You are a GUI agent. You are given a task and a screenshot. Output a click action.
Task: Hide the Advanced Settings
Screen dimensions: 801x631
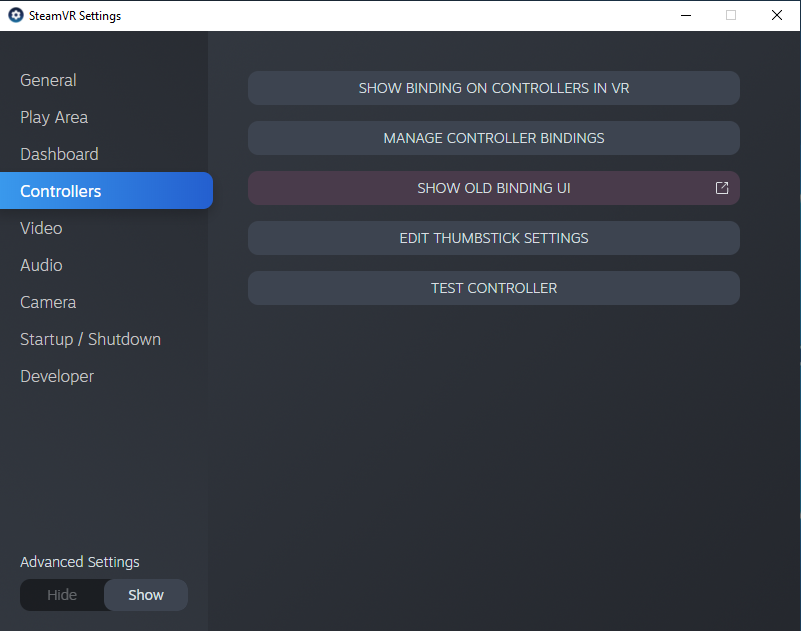pyautogui.click(x=62, y=595)
